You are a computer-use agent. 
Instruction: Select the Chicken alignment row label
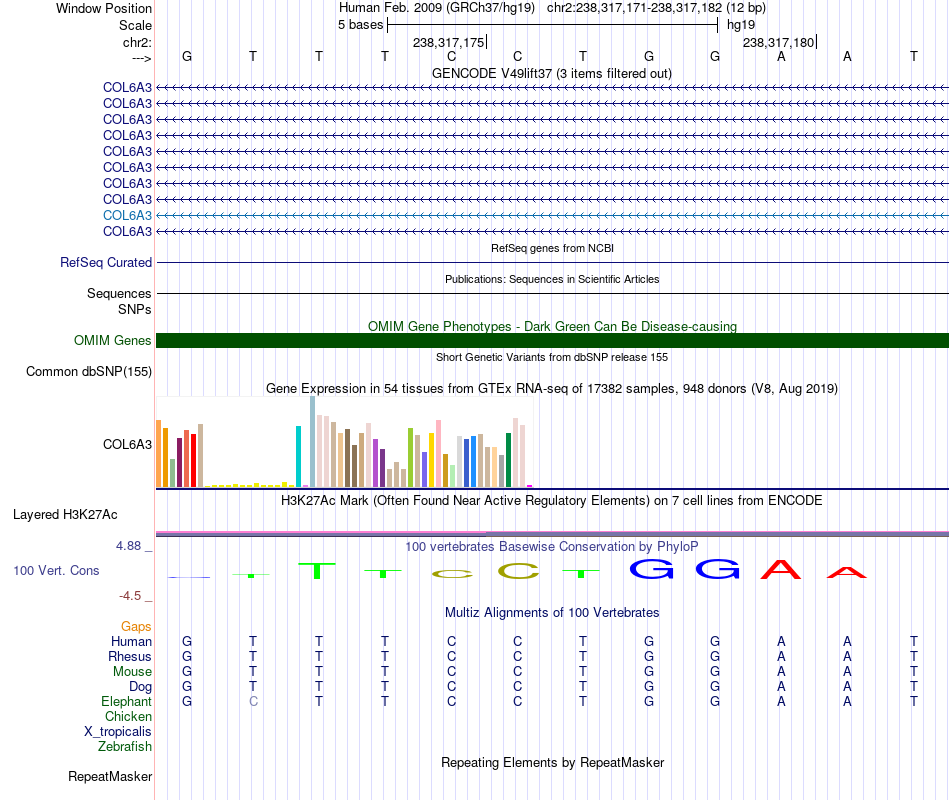click(128, 716)
